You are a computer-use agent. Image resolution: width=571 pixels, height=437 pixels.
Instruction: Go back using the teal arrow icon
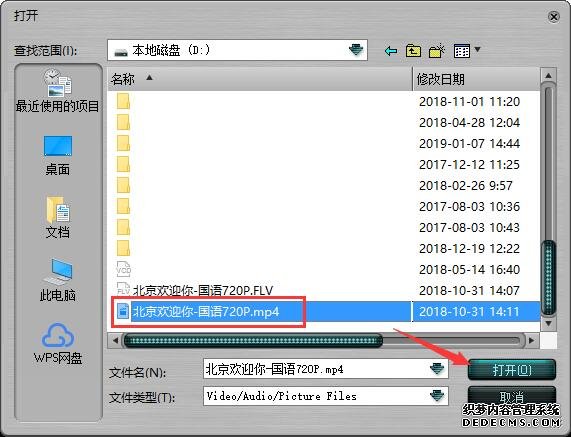[x=390, y=51]
